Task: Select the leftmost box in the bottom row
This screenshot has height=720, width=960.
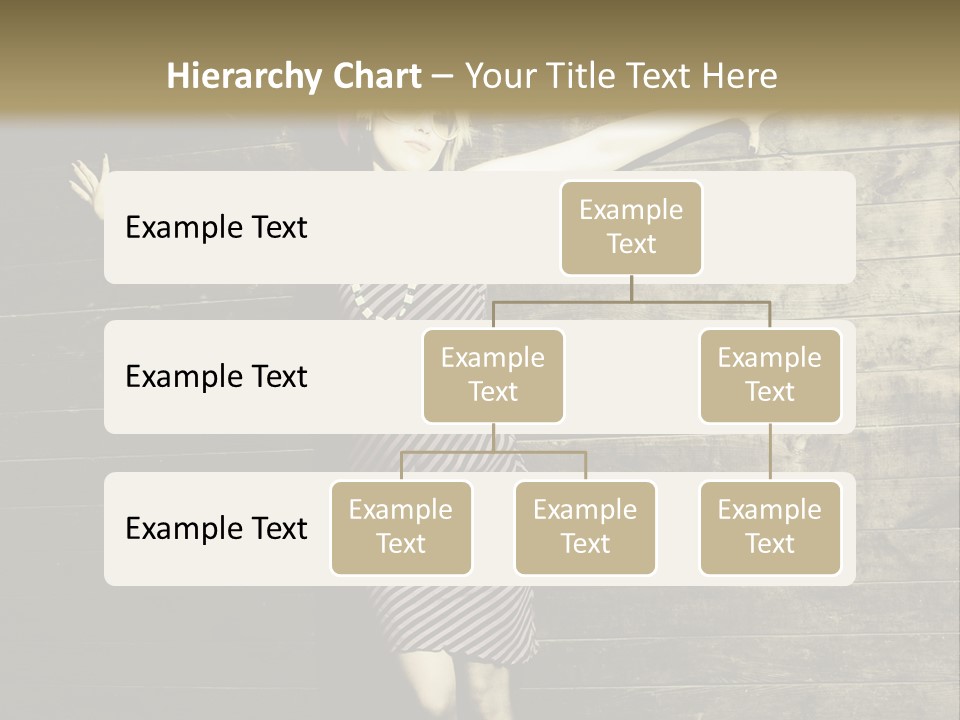Action: [401, 527]
